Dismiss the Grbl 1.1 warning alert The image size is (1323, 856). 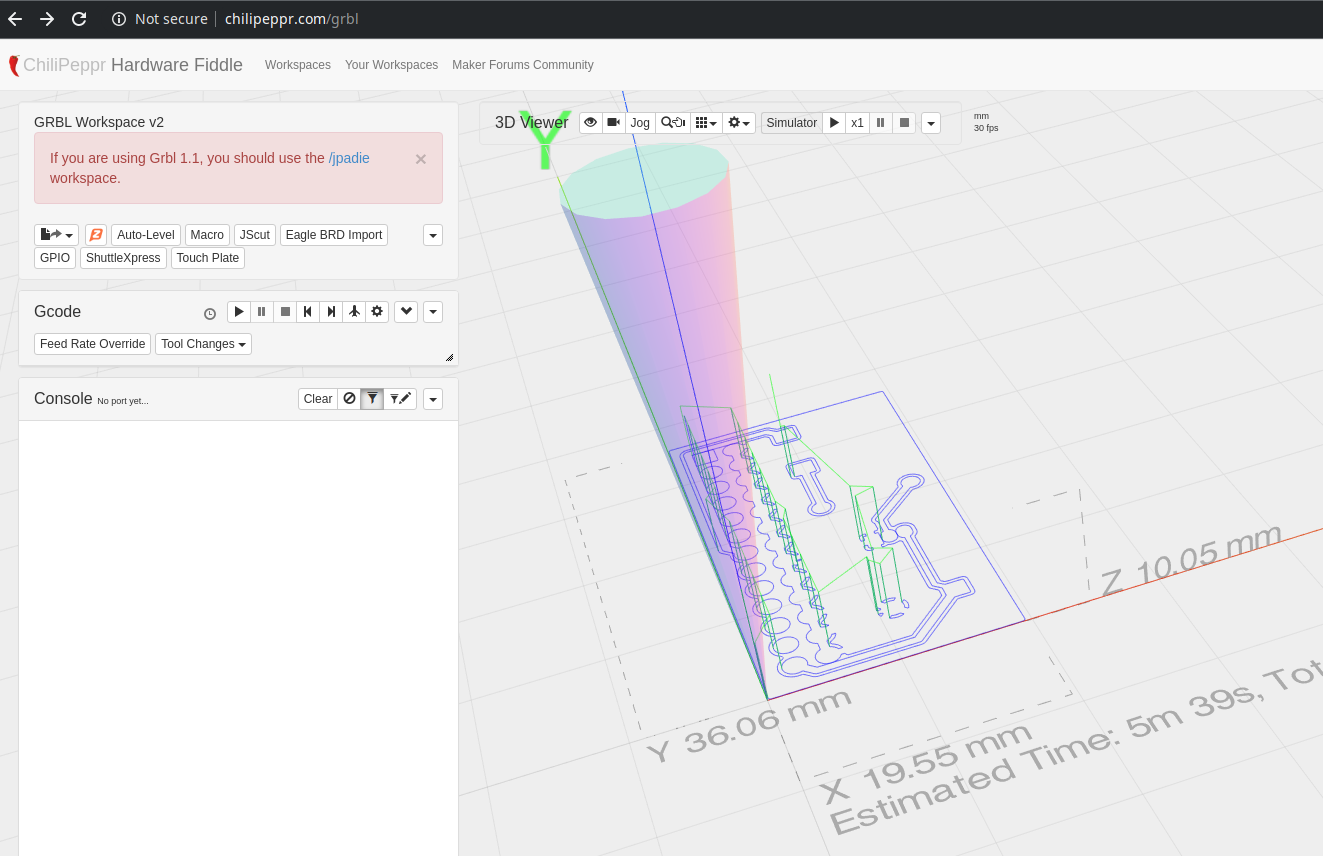click(x=421, y=159)
